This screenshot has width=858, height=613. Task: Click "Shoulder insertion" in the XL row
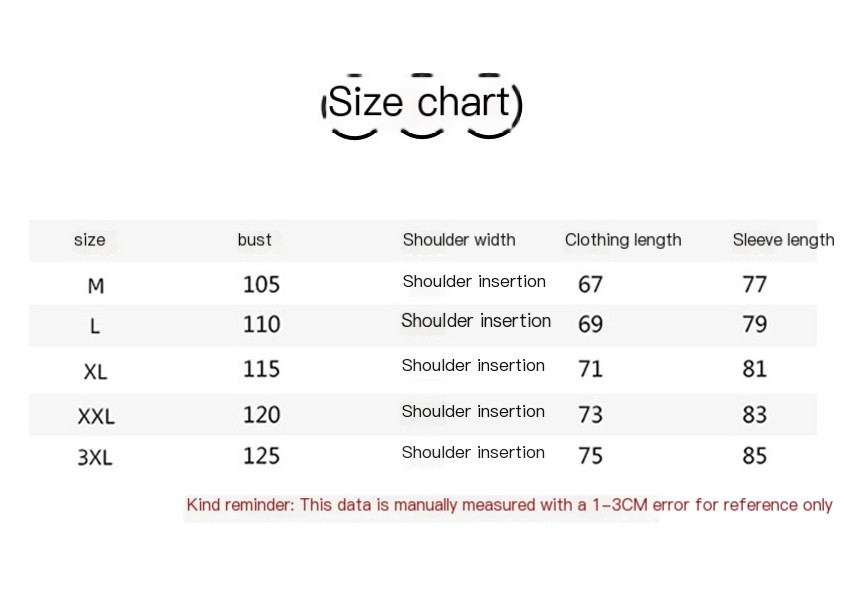pos(473,366)
